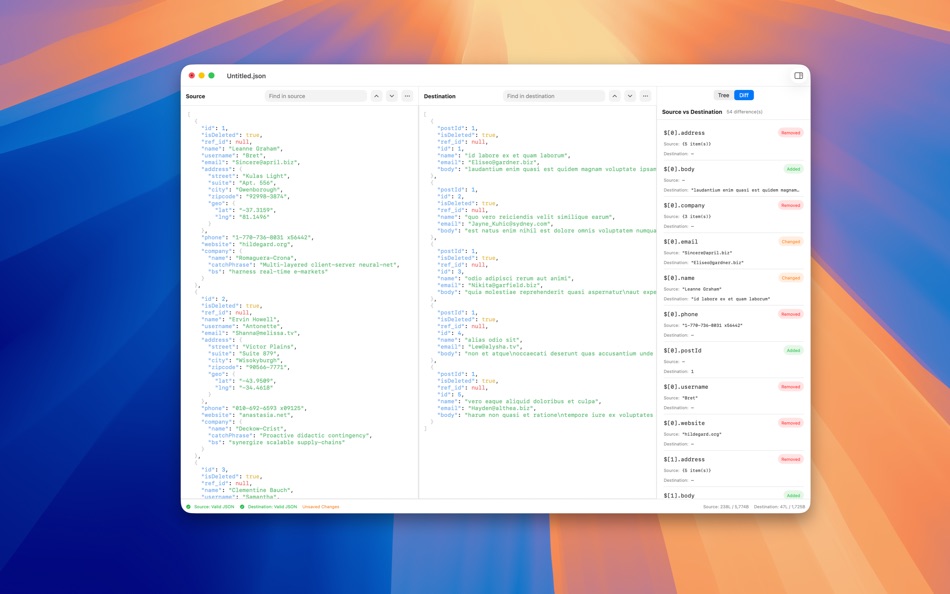The width and height of the screenshot is (950, 594).
Task: Open the Source search options ellipsis
Action: click(x=406, y=96)
